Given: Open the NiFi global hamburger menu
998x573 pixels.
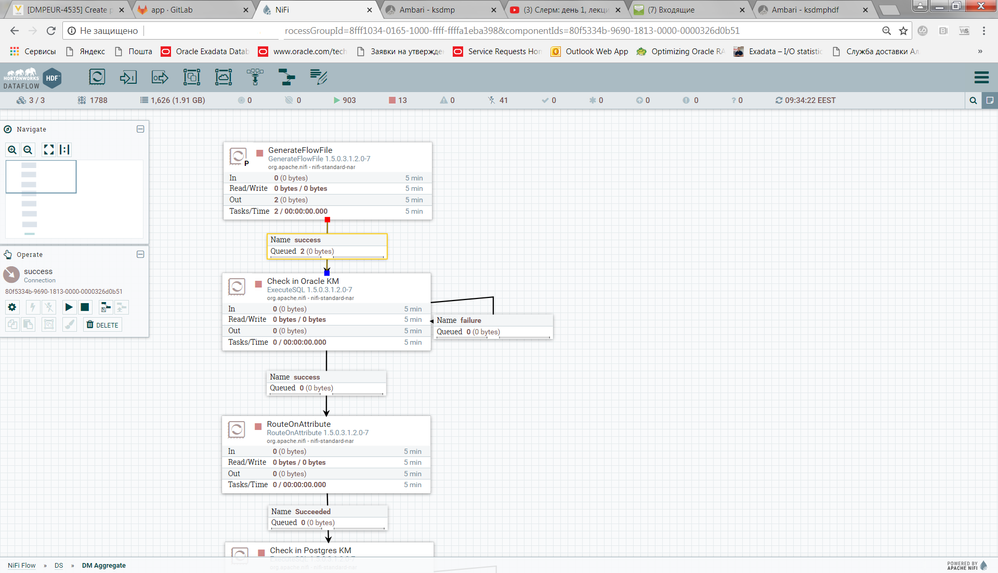Looking at the screenshot, I should [981, 77].
